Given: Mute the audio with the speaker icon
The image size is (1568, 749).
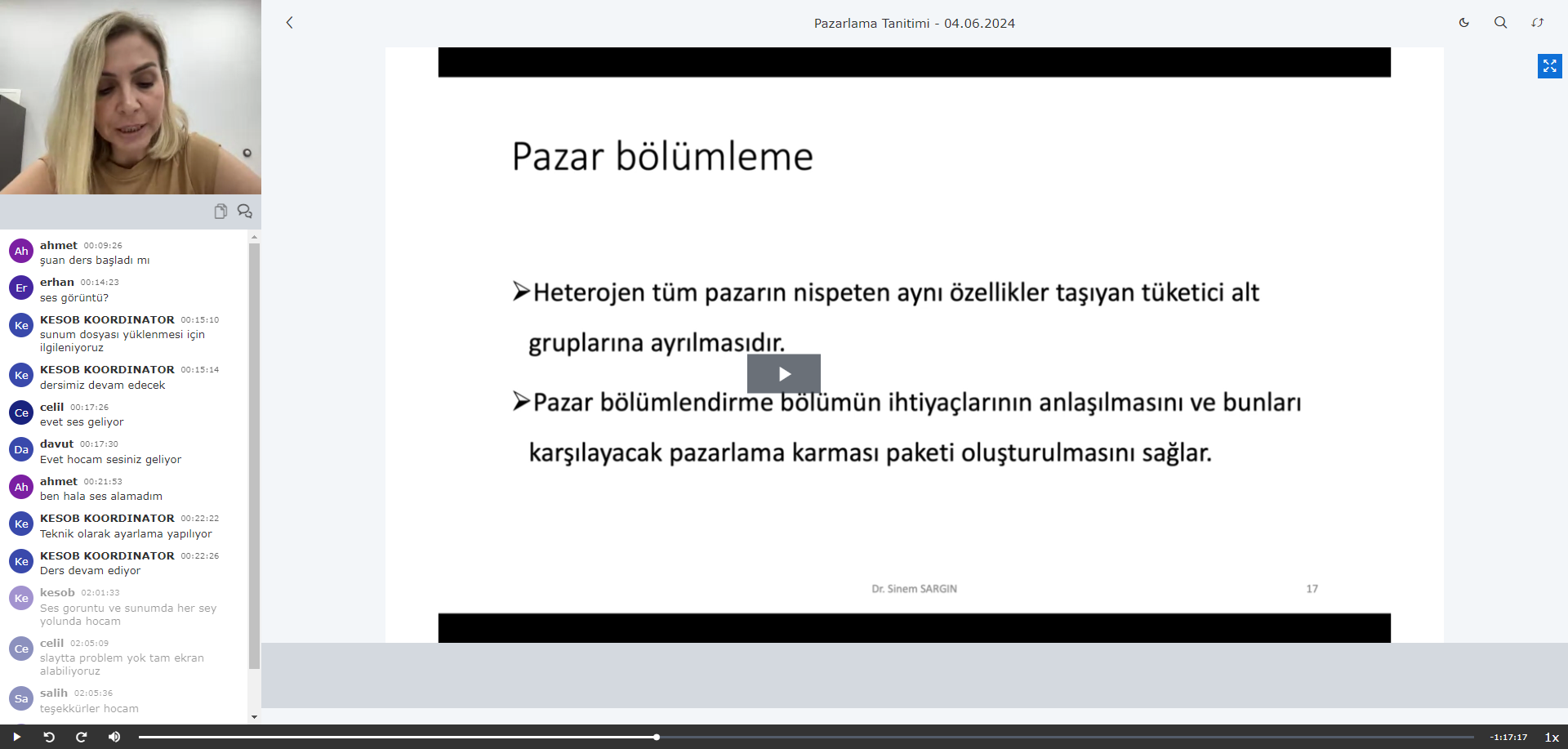Looking at the screenshot, I should (114, 737).
